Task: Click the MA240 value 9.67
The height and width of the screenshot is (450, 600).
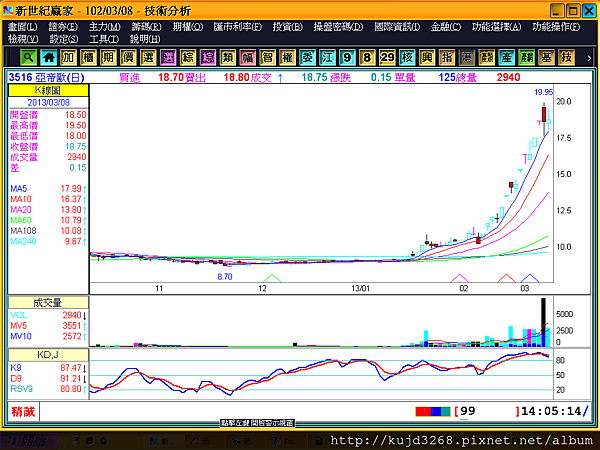Action: [x=73, y=241]
